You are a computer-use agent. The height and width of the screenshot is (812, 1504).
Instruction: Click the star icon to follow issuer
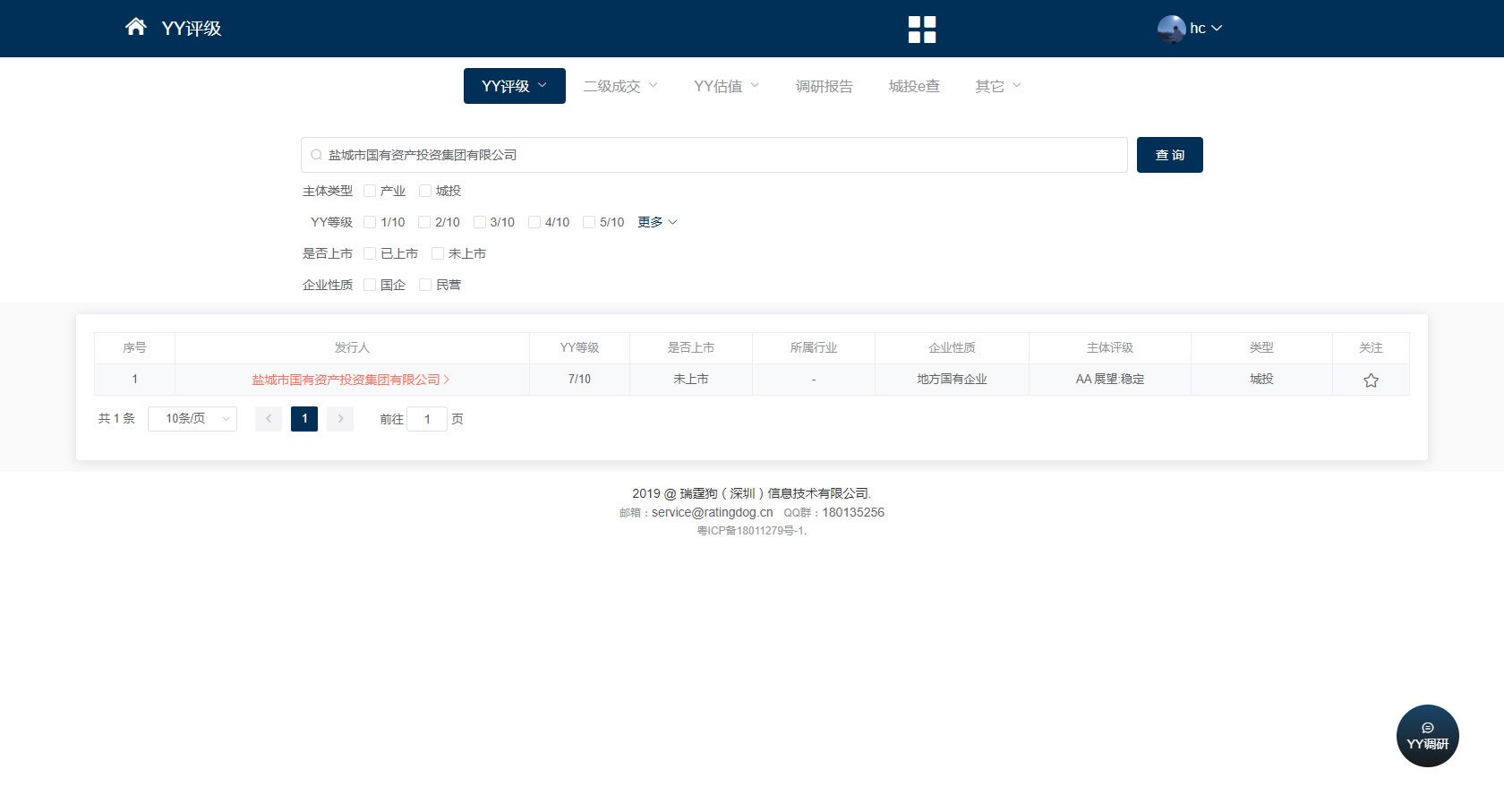[x=1371, y=380]
